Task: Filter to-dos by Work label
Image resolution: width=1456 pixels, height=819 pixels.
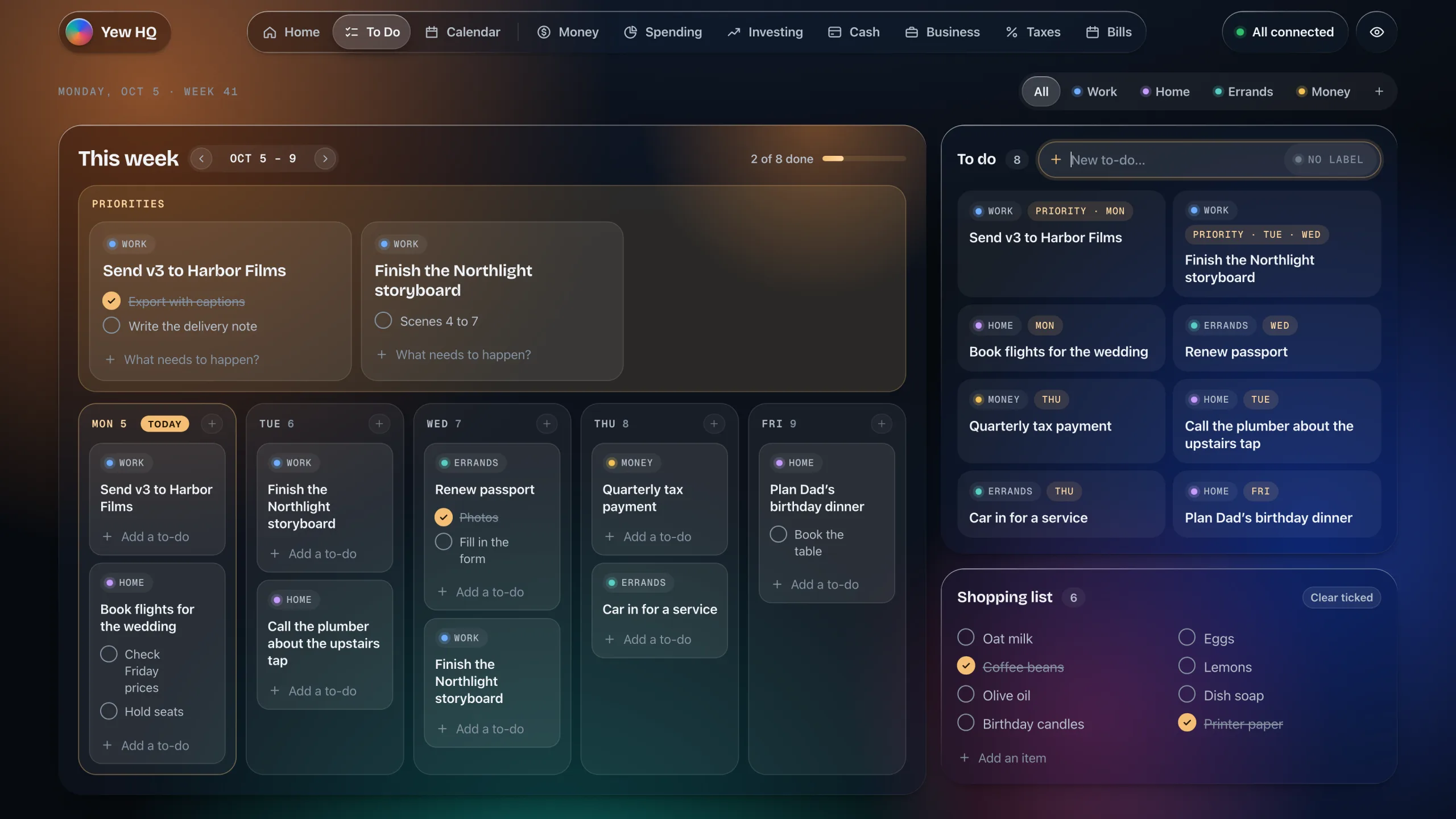Action: [x=1094, y=92]
